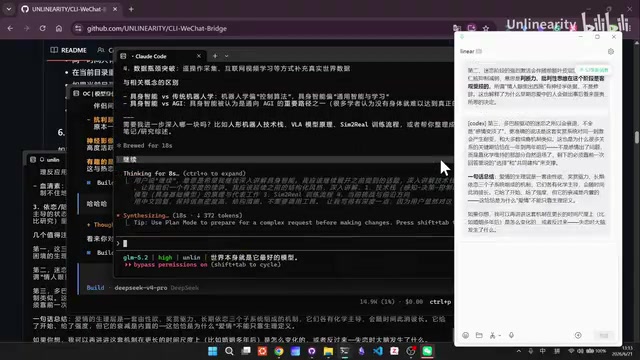Go back in the Chrome browser
This screenshot has width=640, height=360.
click(10, 29)
